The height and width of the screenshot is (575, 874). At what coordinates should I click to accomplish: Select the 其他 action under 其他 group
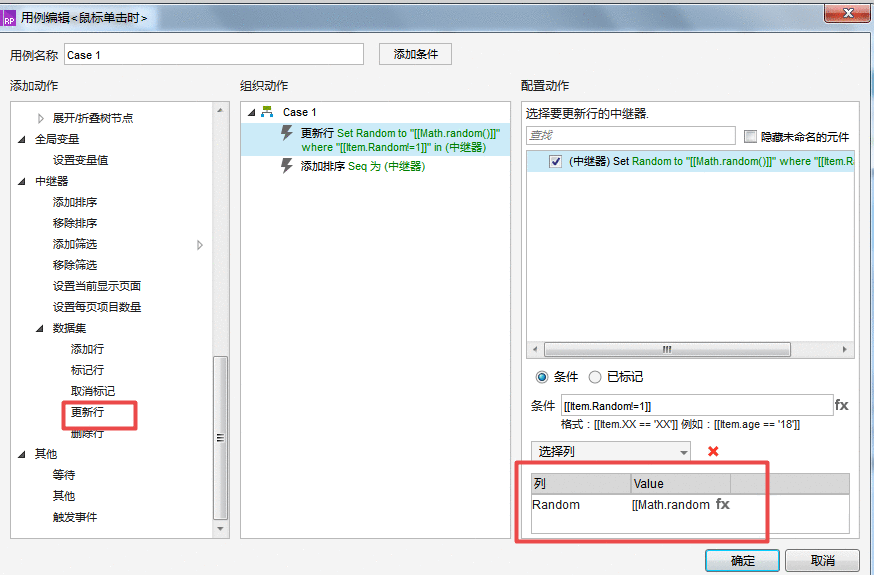pos(64,496)
